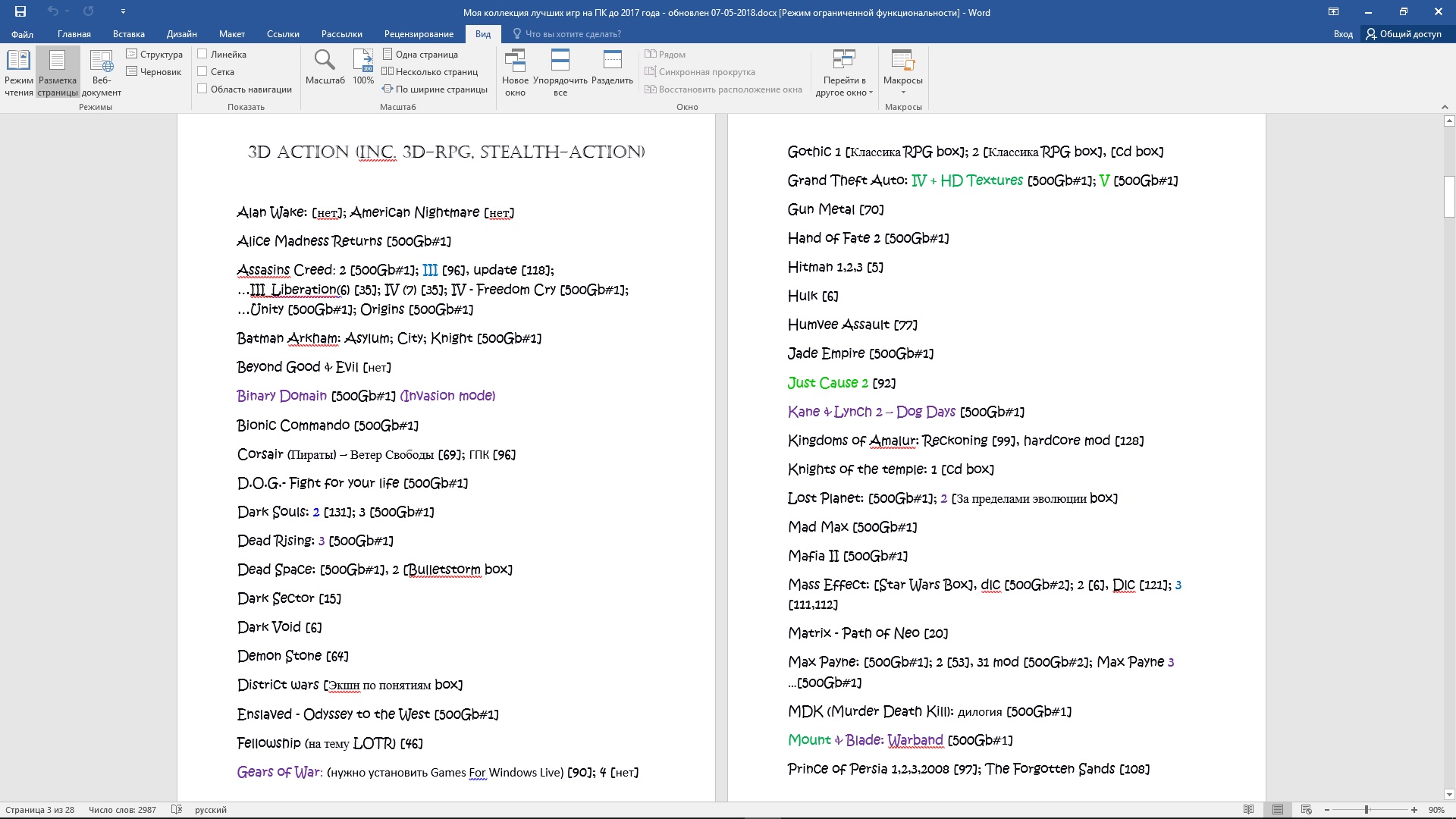Open a New window (Новое окно)

tap(515, 73)
